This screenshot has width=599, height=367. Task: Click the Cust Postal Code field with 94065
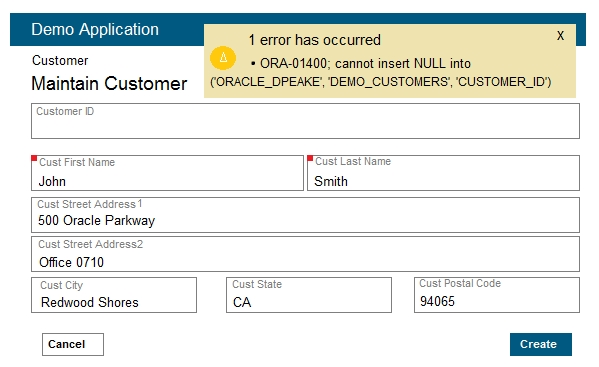pos(497,295)
